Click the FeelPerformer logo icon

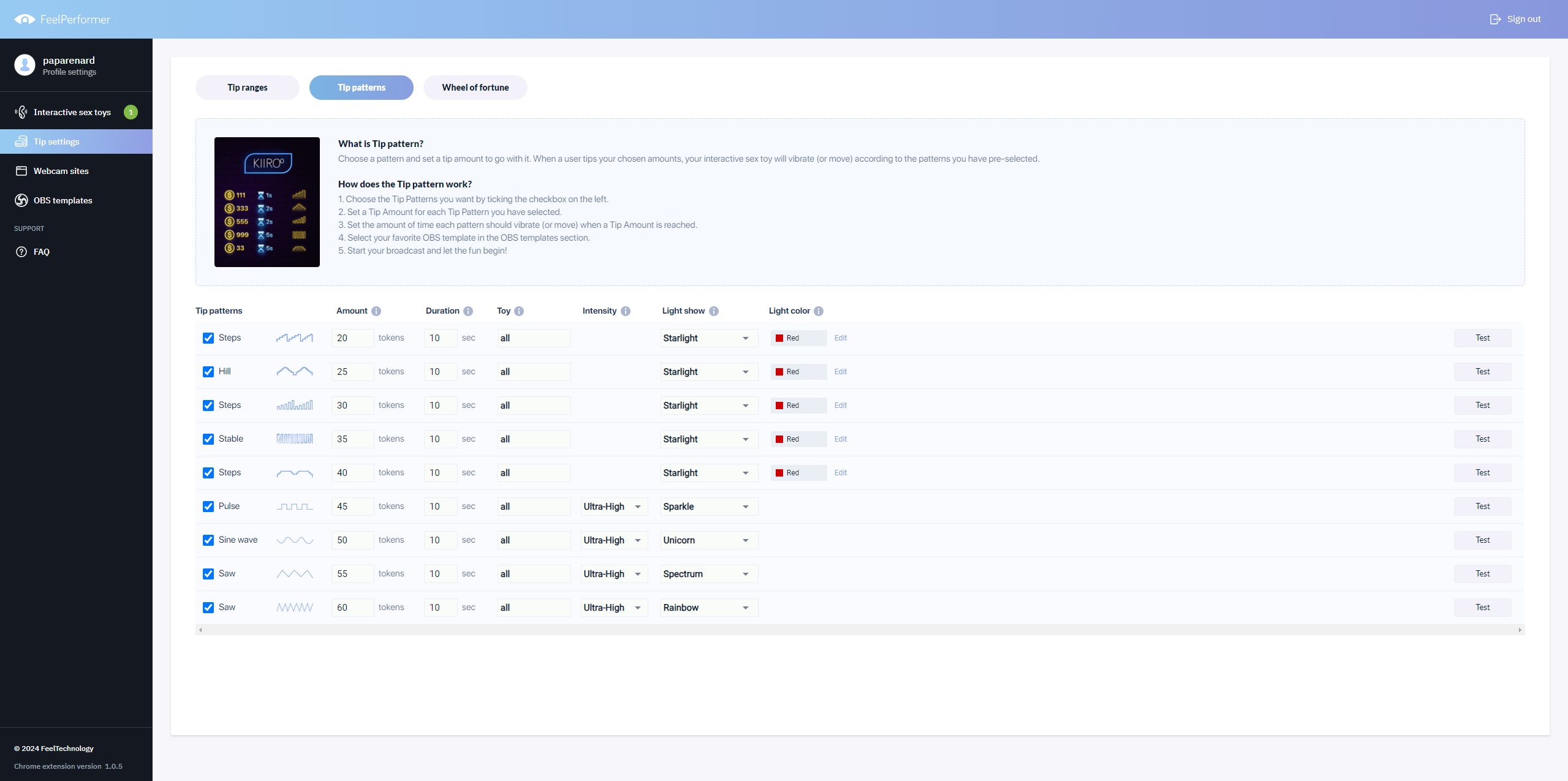coord(25,20)
